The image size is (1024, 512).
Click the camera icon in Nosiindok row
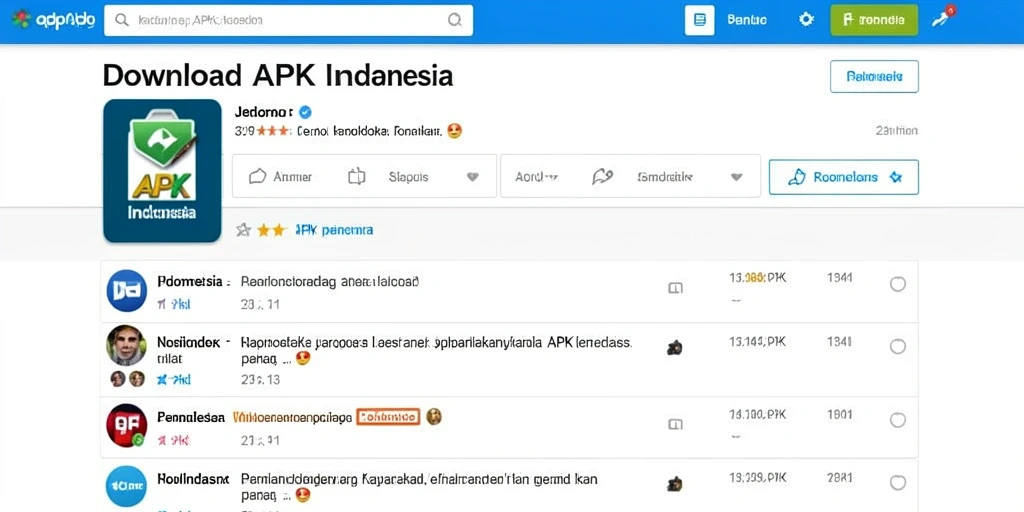675,348
